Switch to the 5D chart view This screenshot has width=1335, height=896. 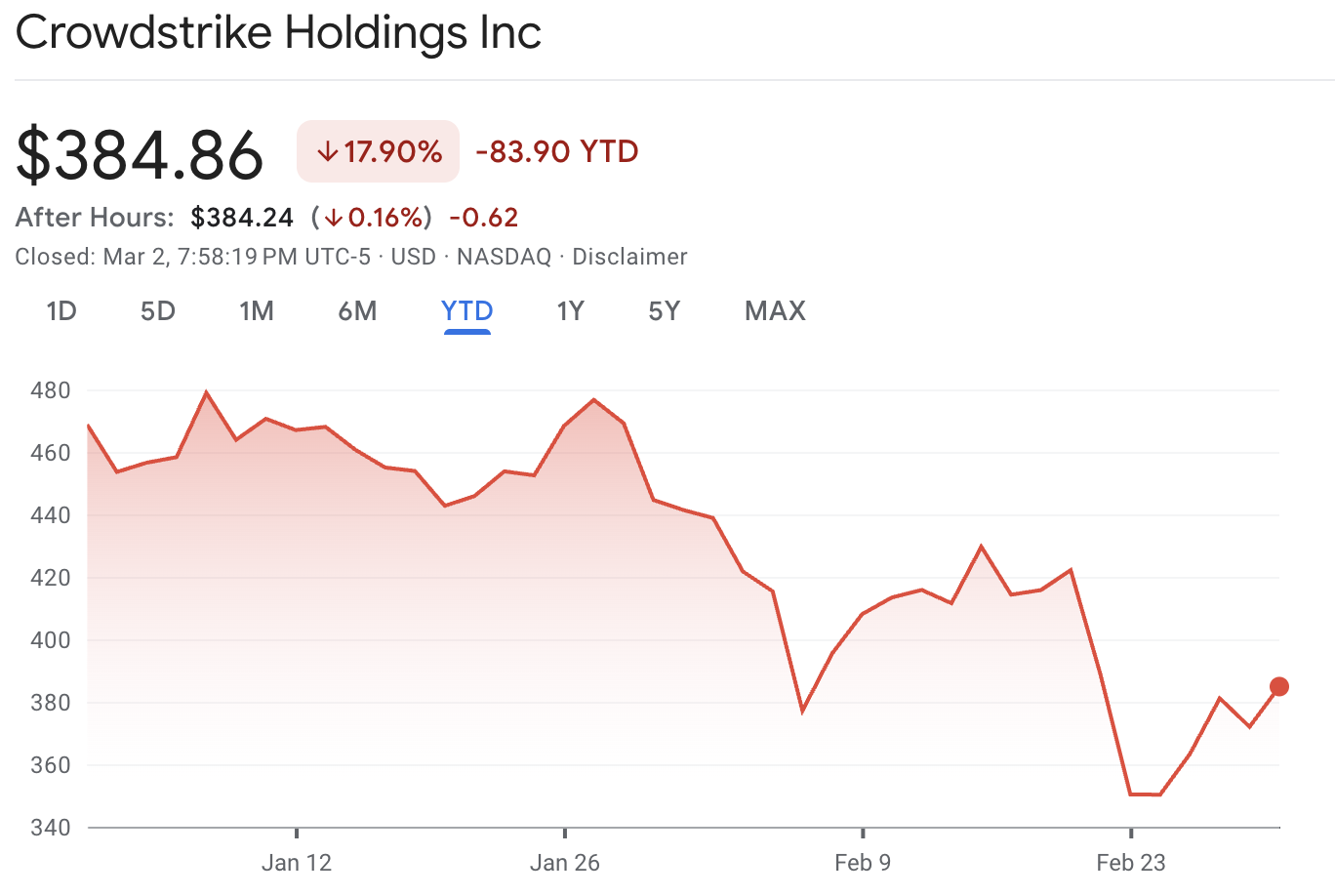(157, 310)
